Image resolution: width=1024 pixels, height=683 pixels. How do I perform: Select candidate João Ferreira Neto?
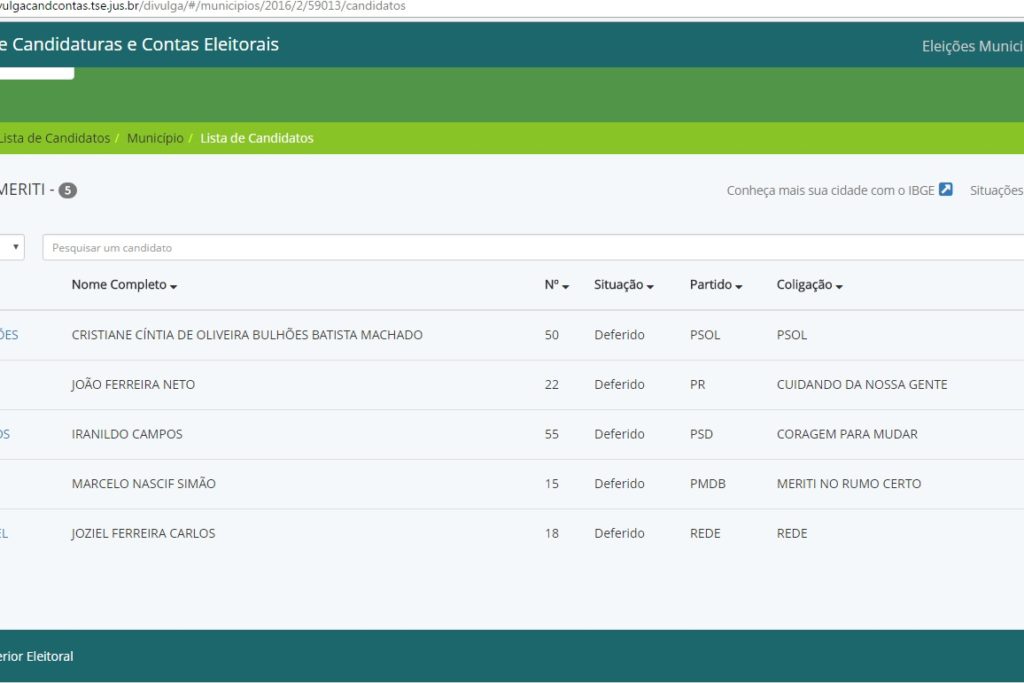pos(133,385)
